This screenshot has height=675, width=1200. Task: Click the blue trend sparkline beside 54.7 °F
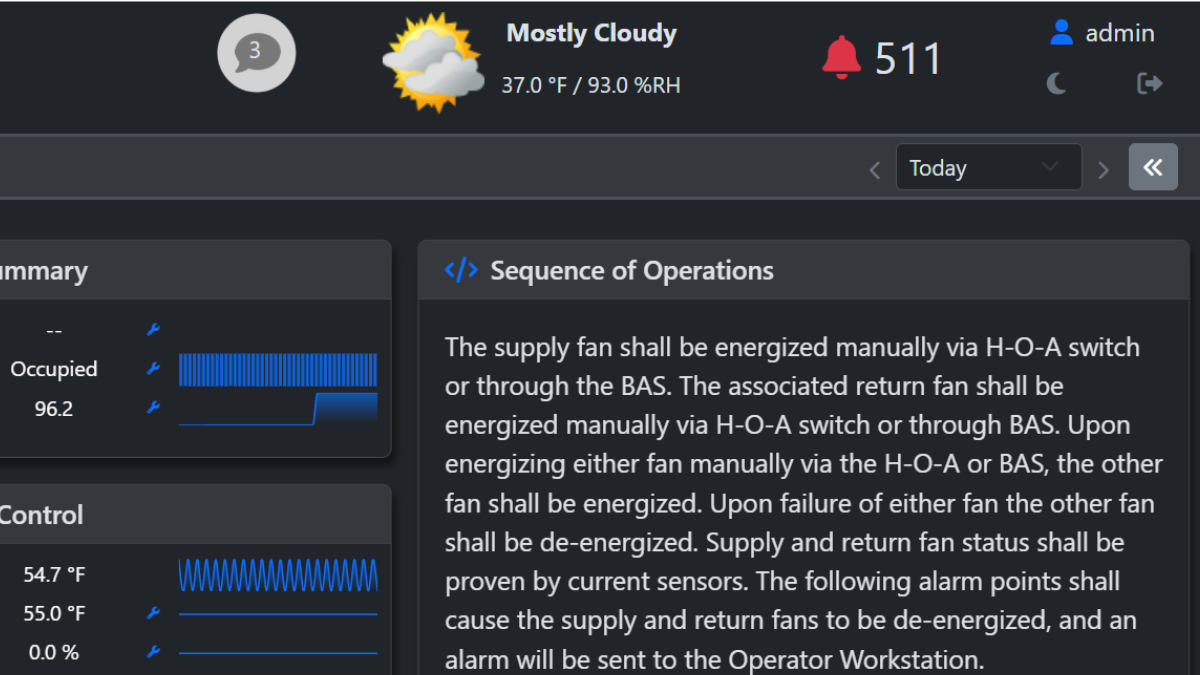coord(278,575)
